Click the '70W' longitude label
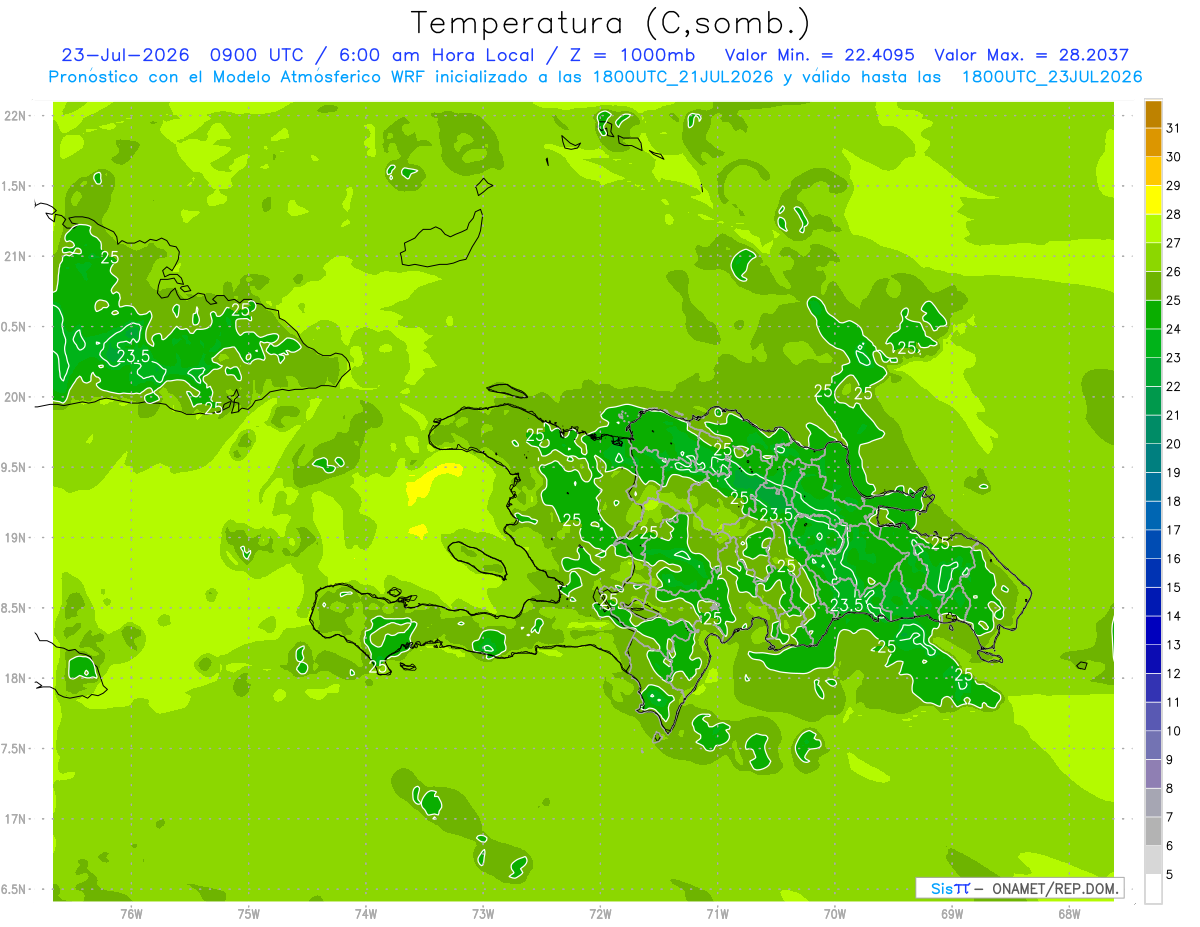Viewport: 1200px width, 927px height. (x=835, y=913)
